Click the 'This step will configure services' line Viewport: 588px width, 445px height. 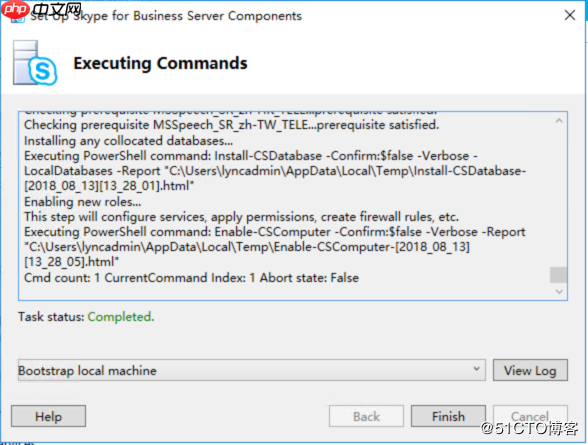tap(241, 217)
